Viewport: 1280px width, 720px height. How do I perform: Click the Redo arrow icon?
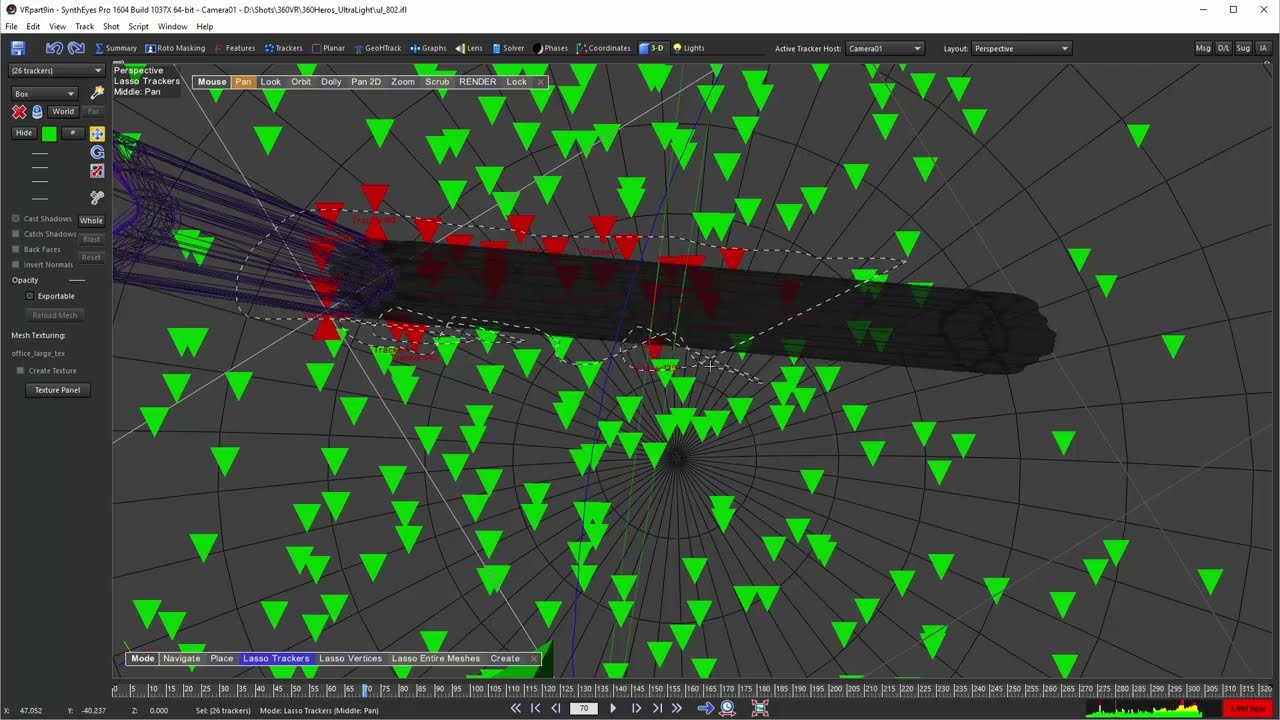[x=76, y=48]
